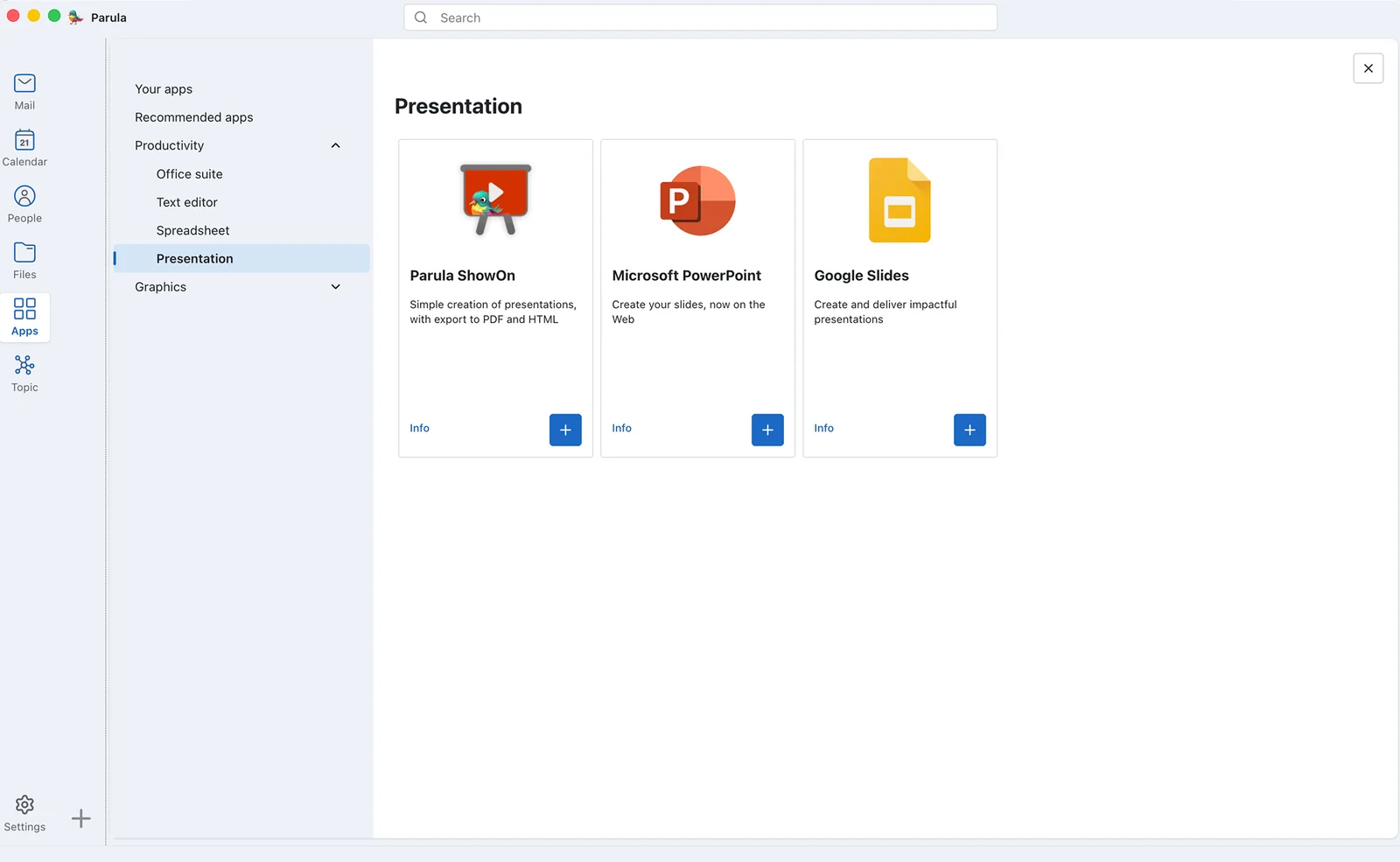1400x862 pixels.
Task: Click the plus icon next to Settings
Action: tap(80, 818)
